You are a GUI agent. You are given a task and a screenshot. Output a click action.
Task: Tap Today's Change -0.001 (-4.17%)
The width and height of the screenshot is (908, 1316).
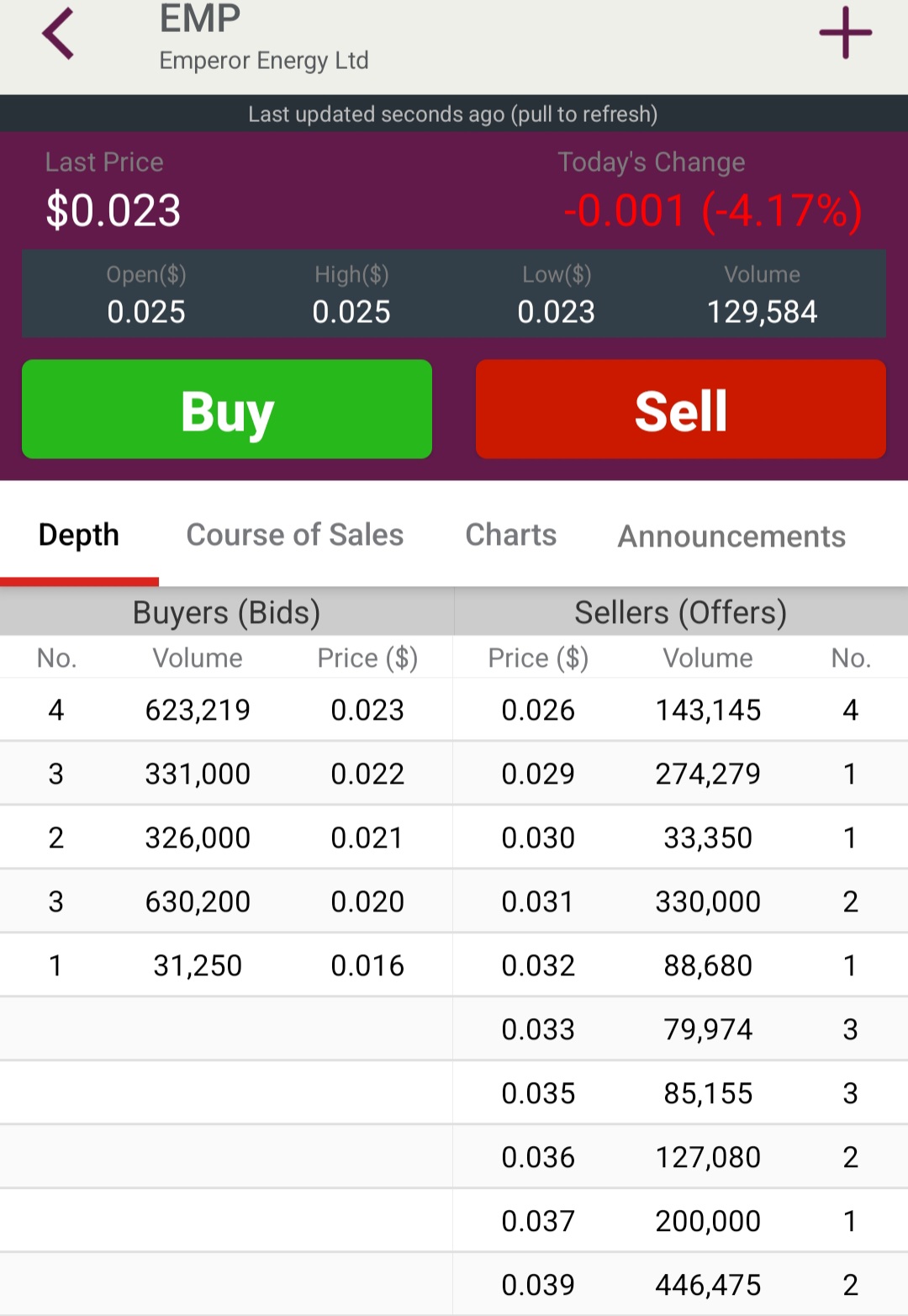[x=713, y=210]
